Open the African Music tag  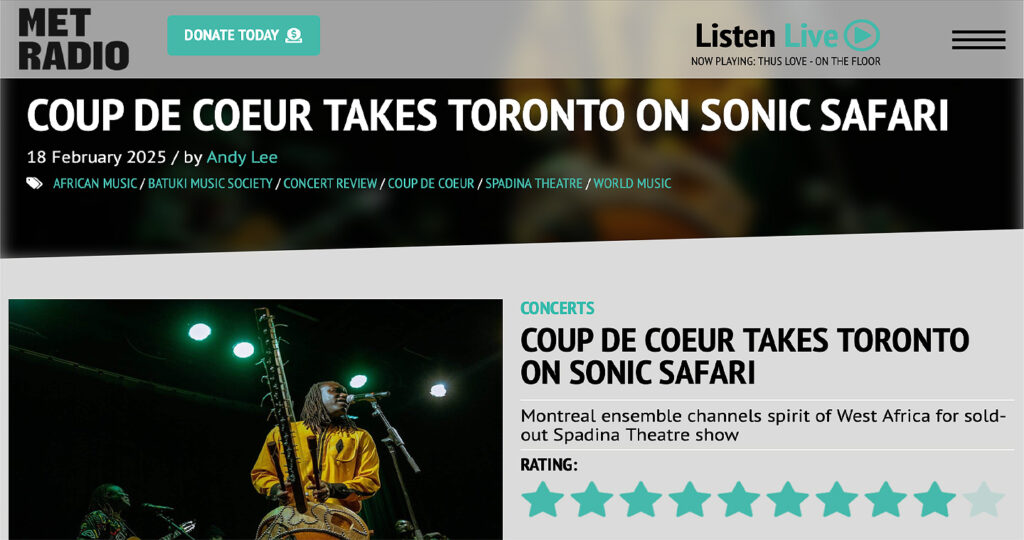(95, 183)
